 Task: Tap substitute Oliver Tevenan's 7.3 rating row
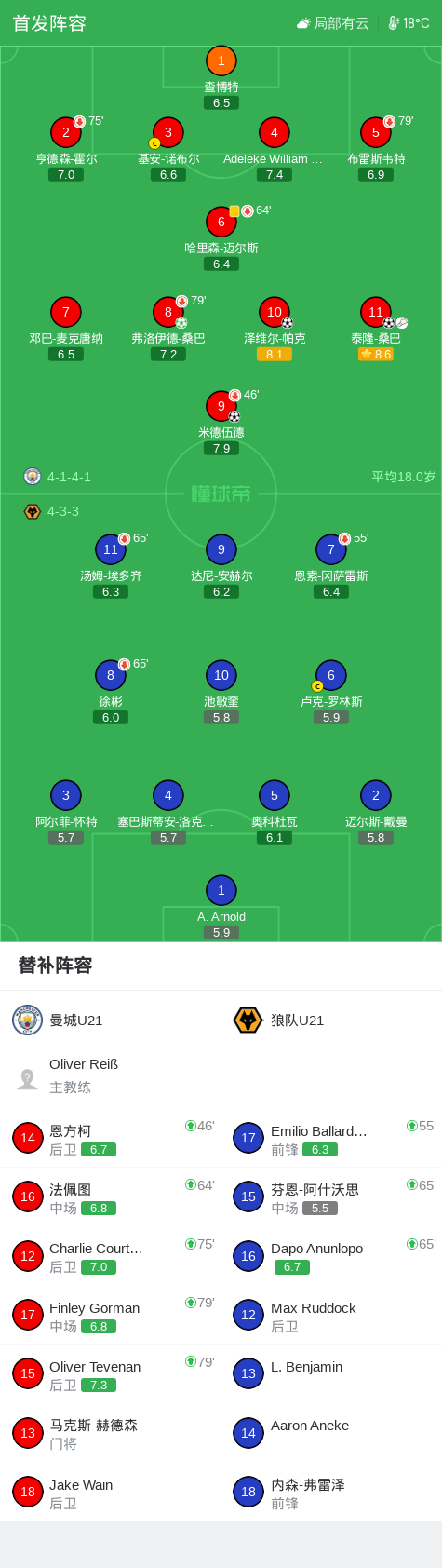[110, 1373]
